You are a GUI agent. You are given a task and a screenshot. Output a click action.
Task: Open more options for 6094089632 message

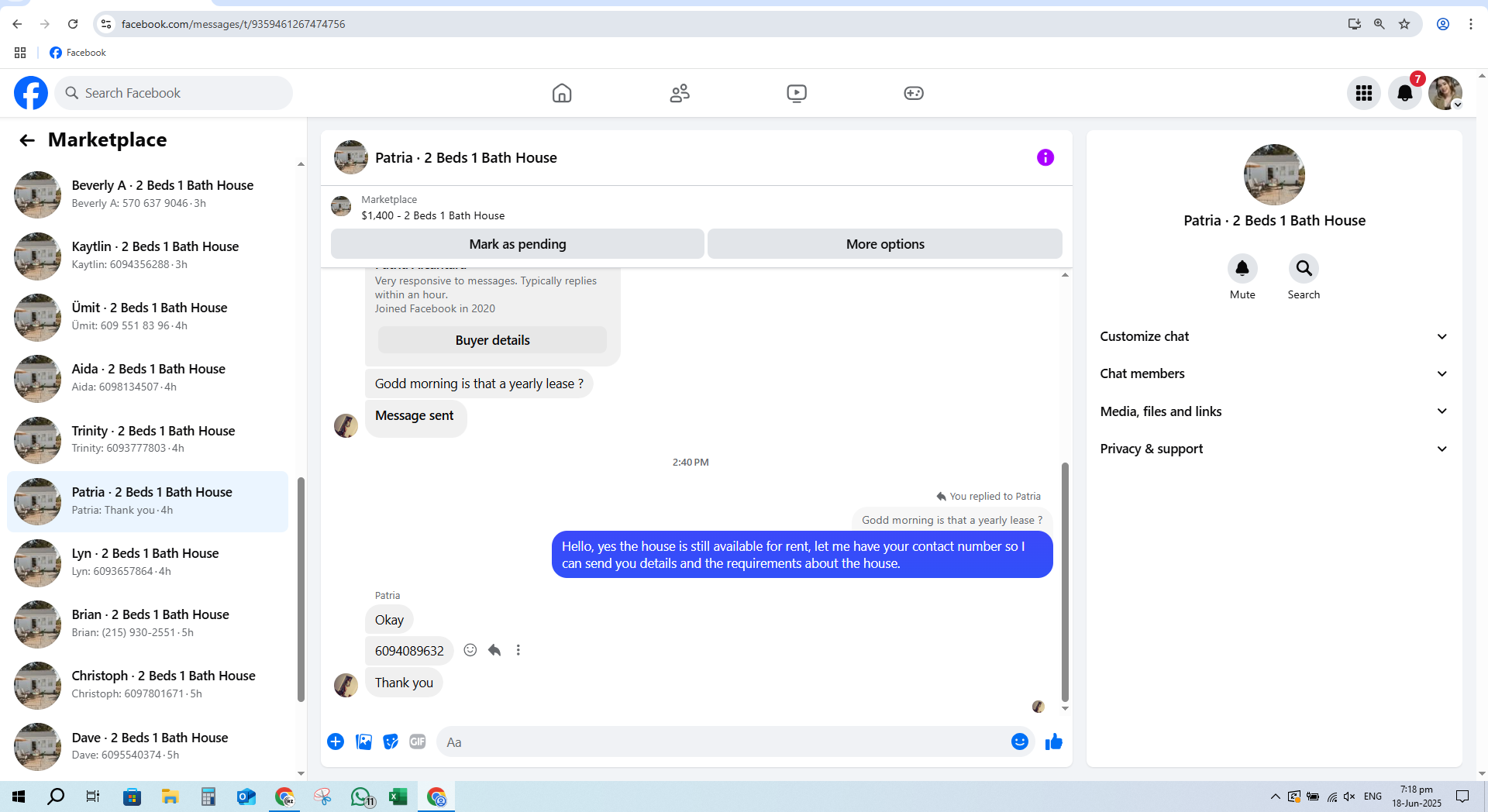pos(518,650)
